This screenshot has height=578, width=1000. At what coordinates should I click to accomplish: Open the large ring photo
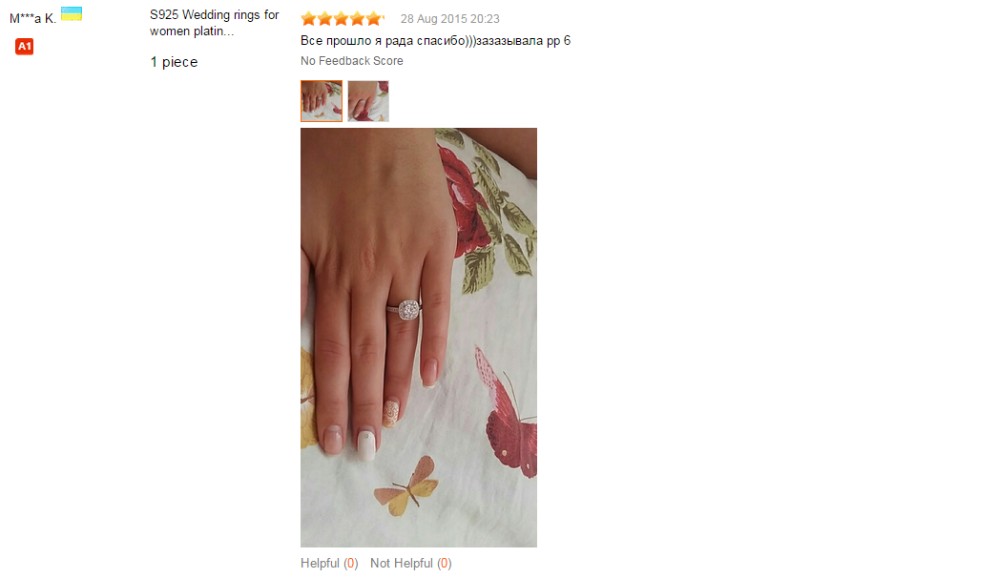[x=418, y=337]
